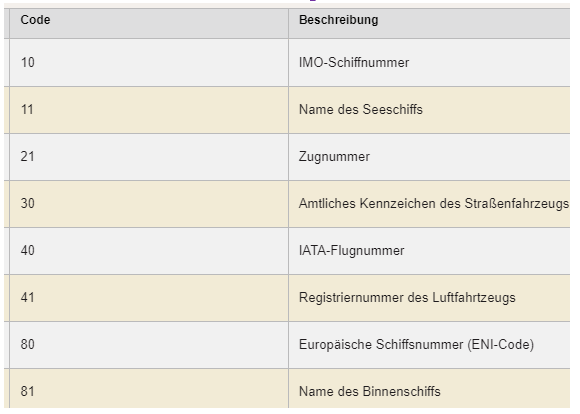Select the code 81 cell
The width and height of the screenshot is (580, 414).
[149, 388]
